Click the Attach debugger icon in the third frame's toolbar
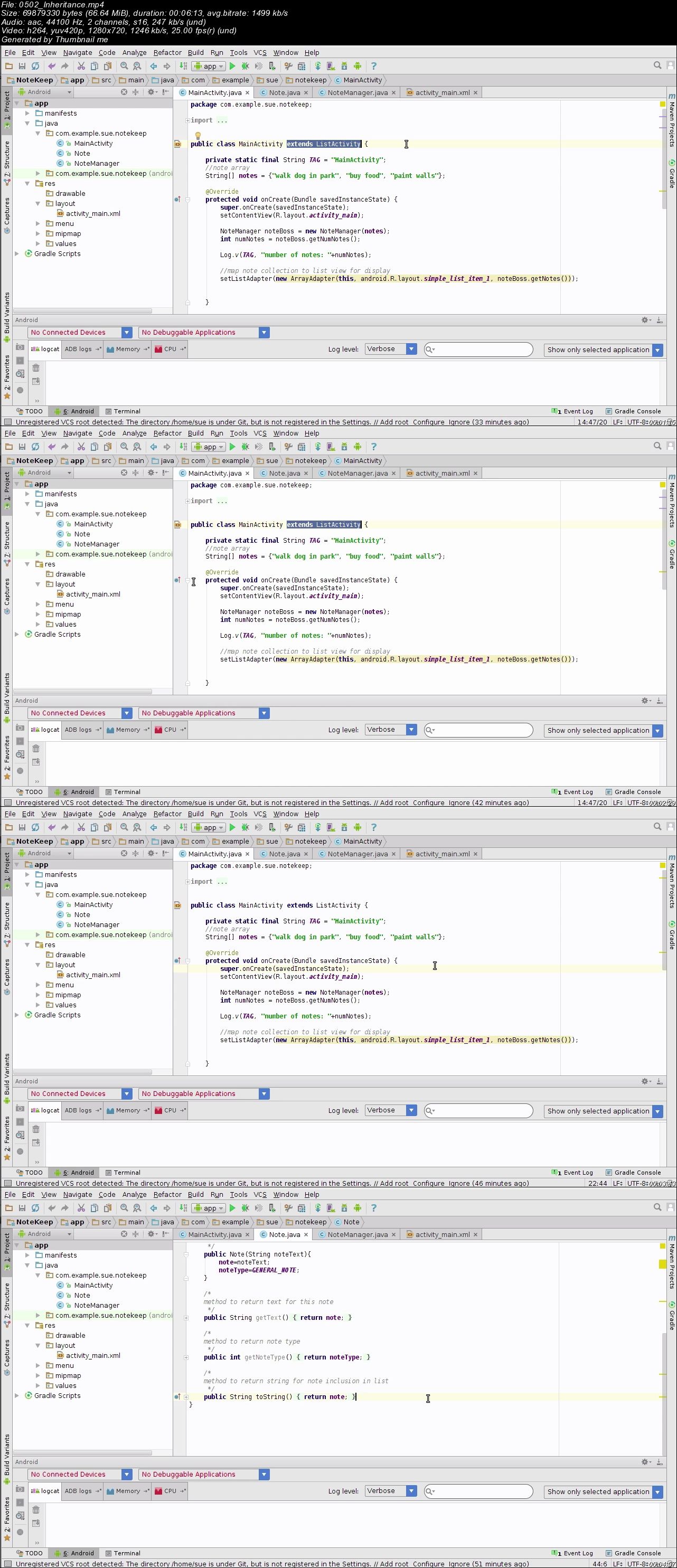 [x=272, y=827]
